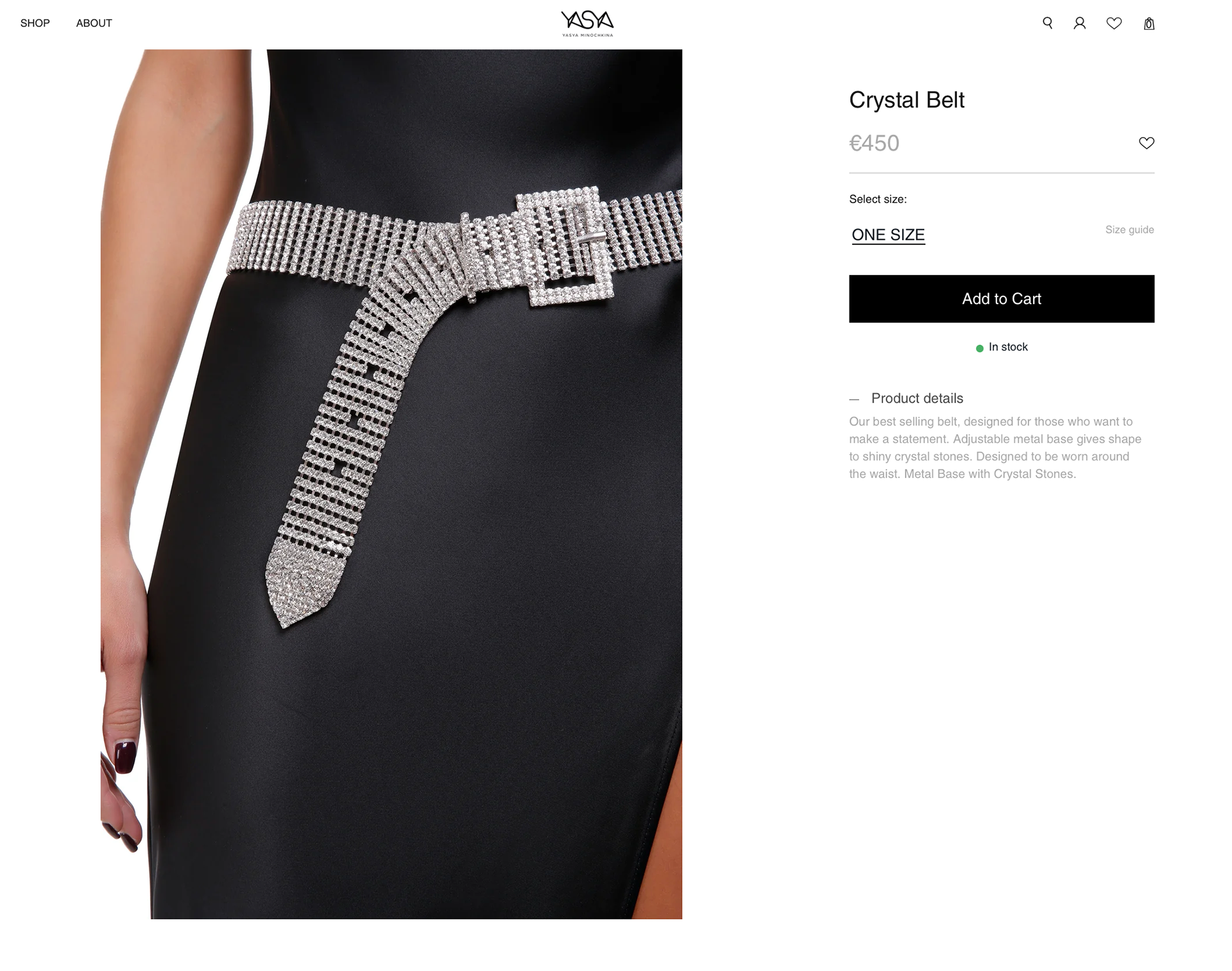This screenshot has height=971, width=1232.
Task: Click the green In stock indicator
Action: (x=980, y=348)
